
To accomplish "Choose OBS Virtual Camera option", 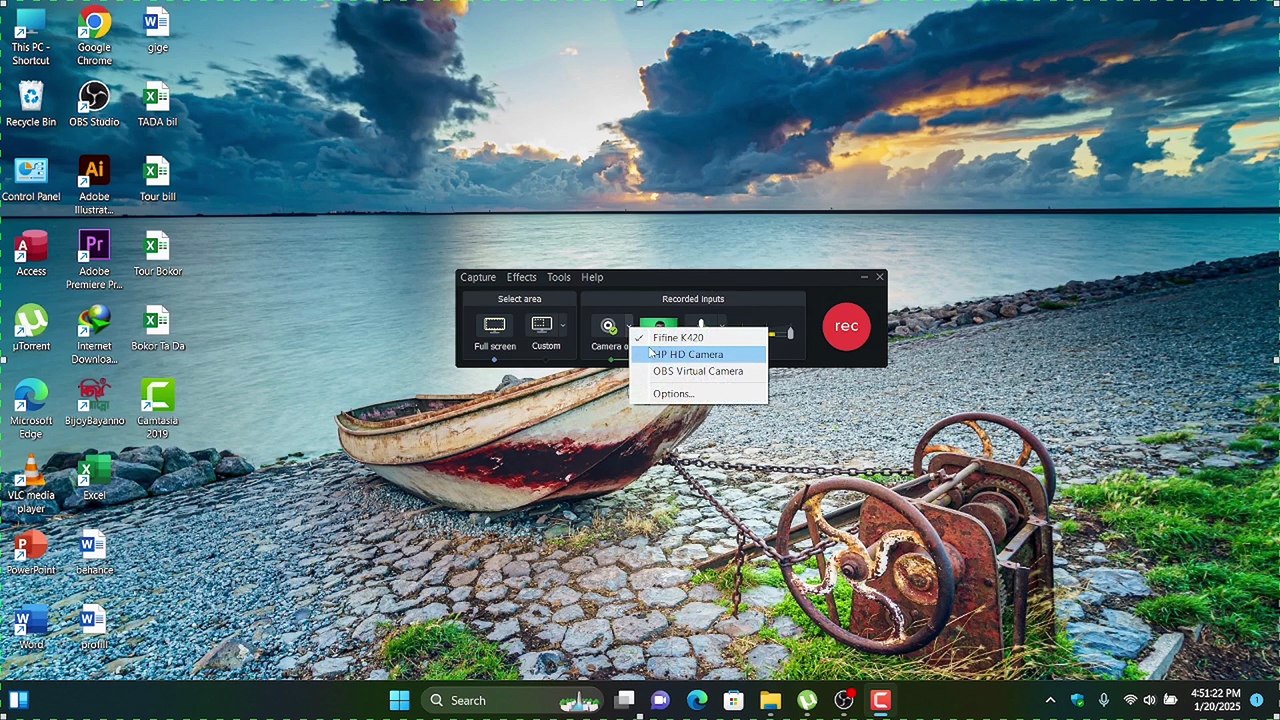I will pyautogui.click(x=698, y=371).
